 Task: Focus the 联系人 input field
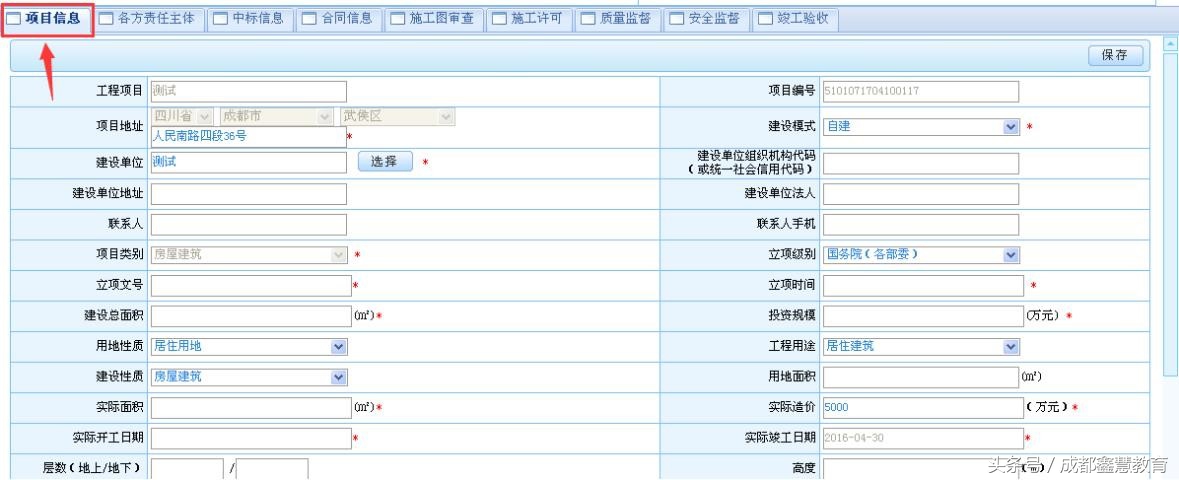249,225
